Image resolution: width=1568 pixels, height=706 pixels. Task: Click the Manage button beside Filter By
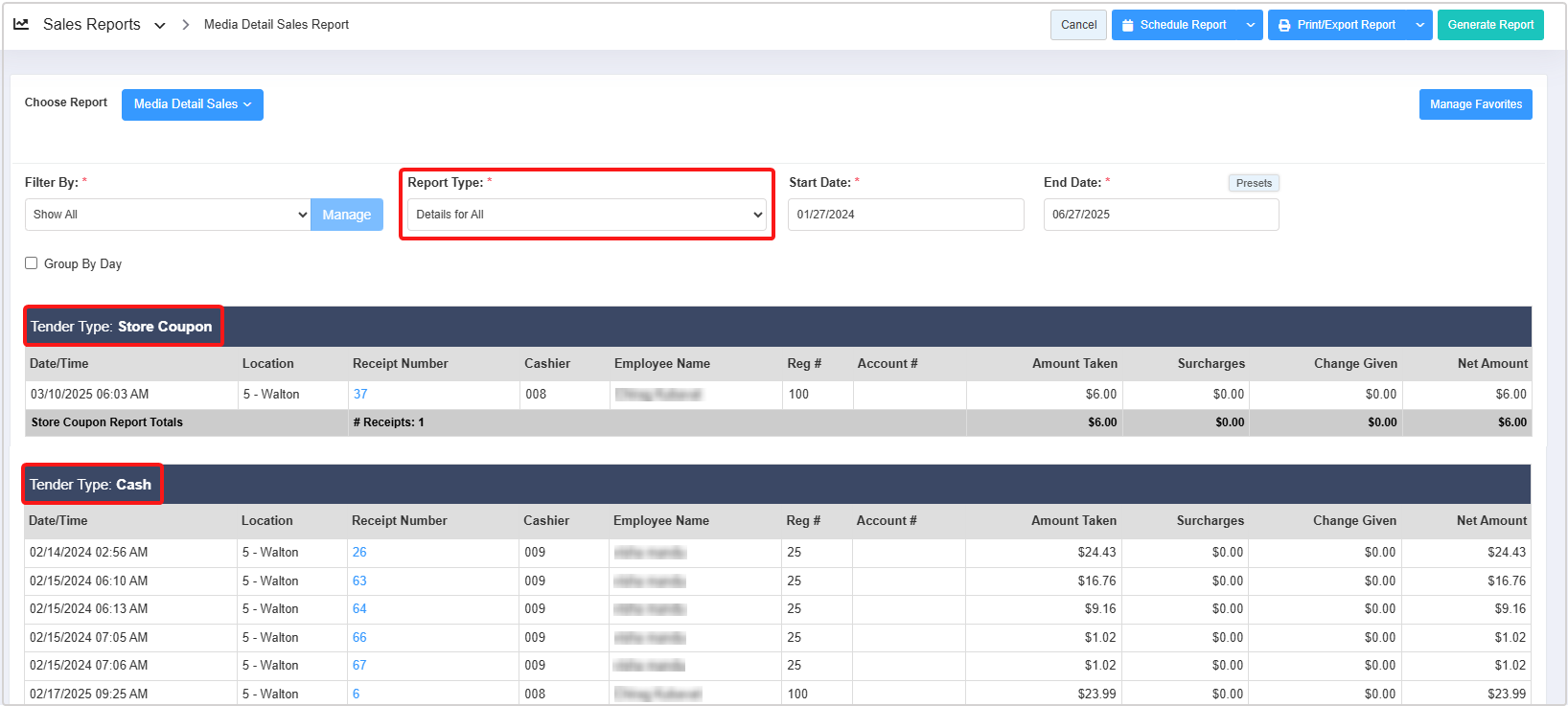click(x=346, y=215)
